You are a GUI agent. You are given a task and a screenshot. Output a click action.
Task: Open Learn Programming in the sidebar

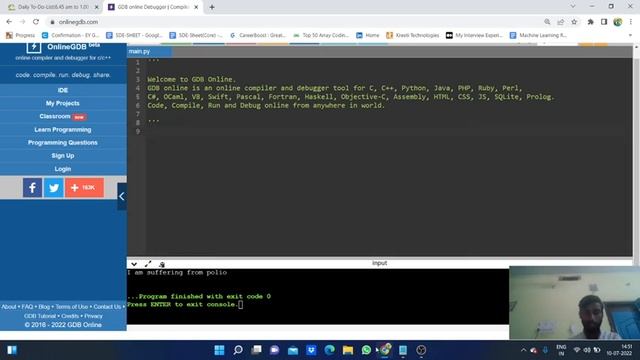(63, 129)
